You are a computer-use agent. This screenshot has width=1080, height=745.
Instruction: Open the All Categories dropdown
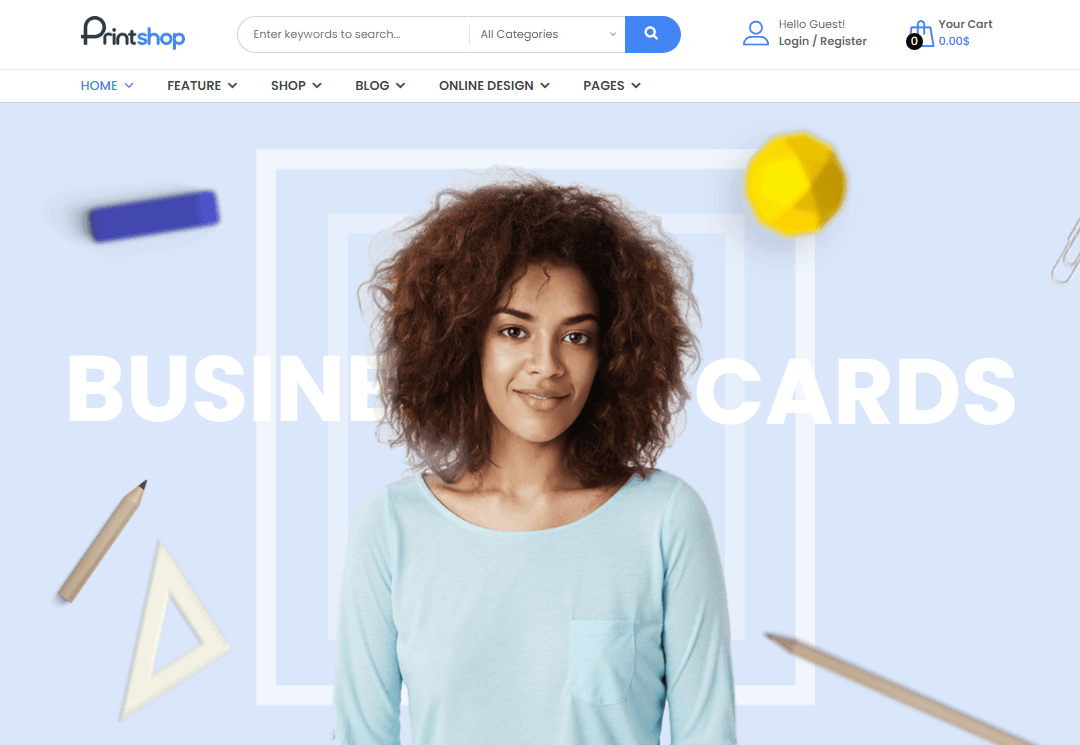(548, 34)
